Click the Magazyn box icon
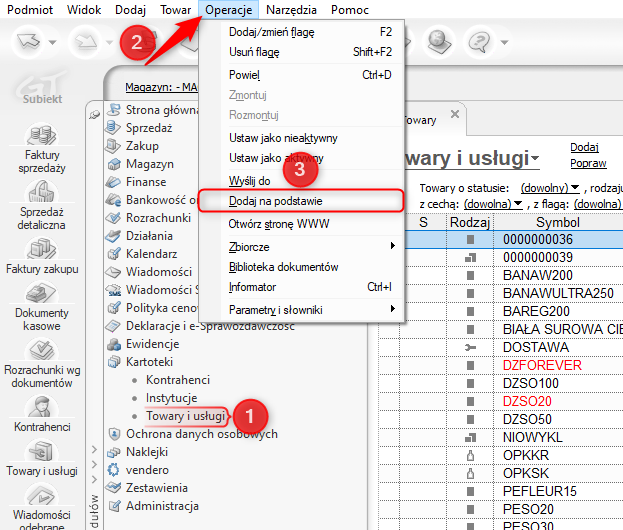 click(x=114, y=164)
